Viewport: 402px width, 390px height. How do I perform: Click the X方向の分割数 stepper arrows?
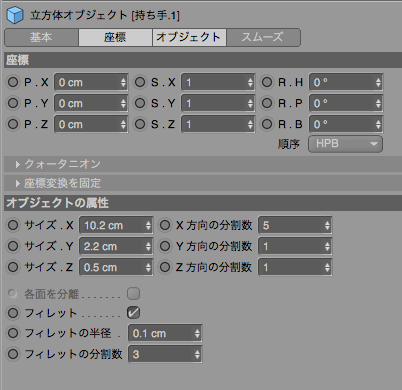327,225
